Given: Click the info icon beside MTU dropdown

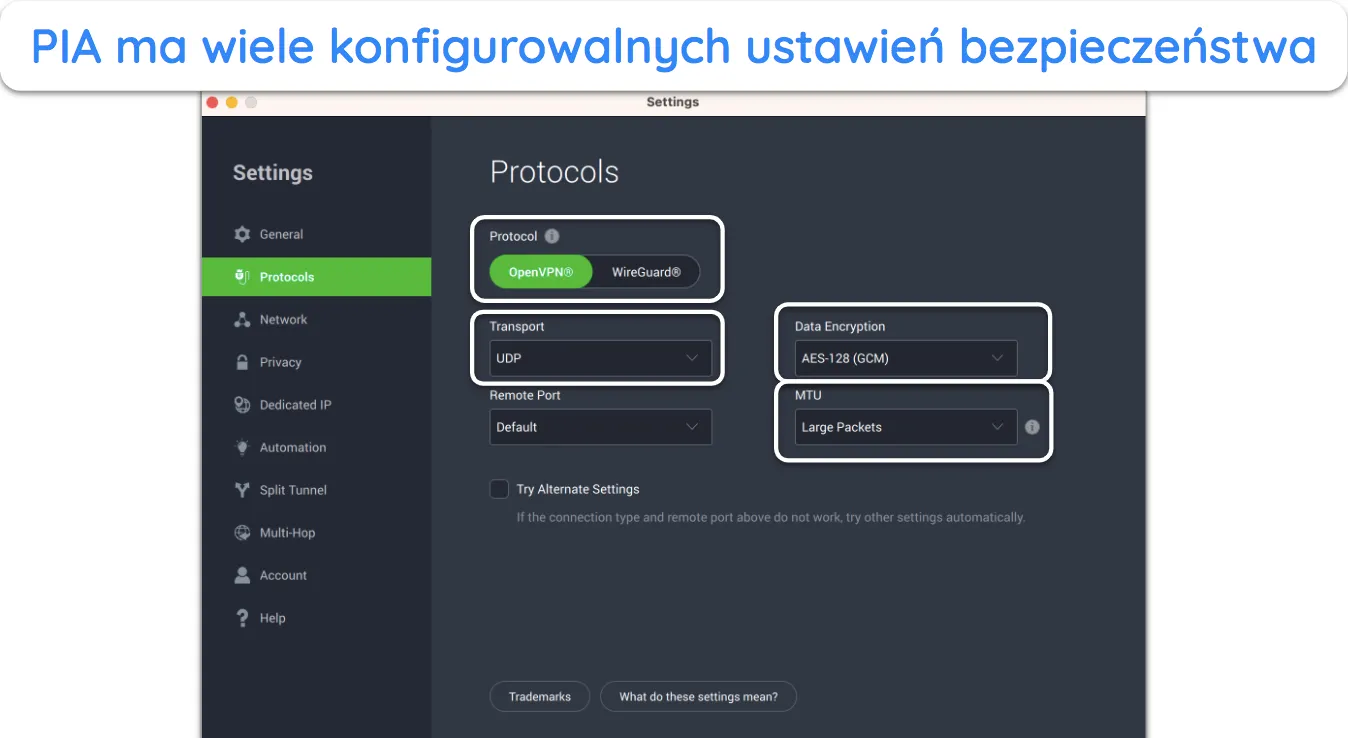Looking at the screenshot, I should point(1032,427).
